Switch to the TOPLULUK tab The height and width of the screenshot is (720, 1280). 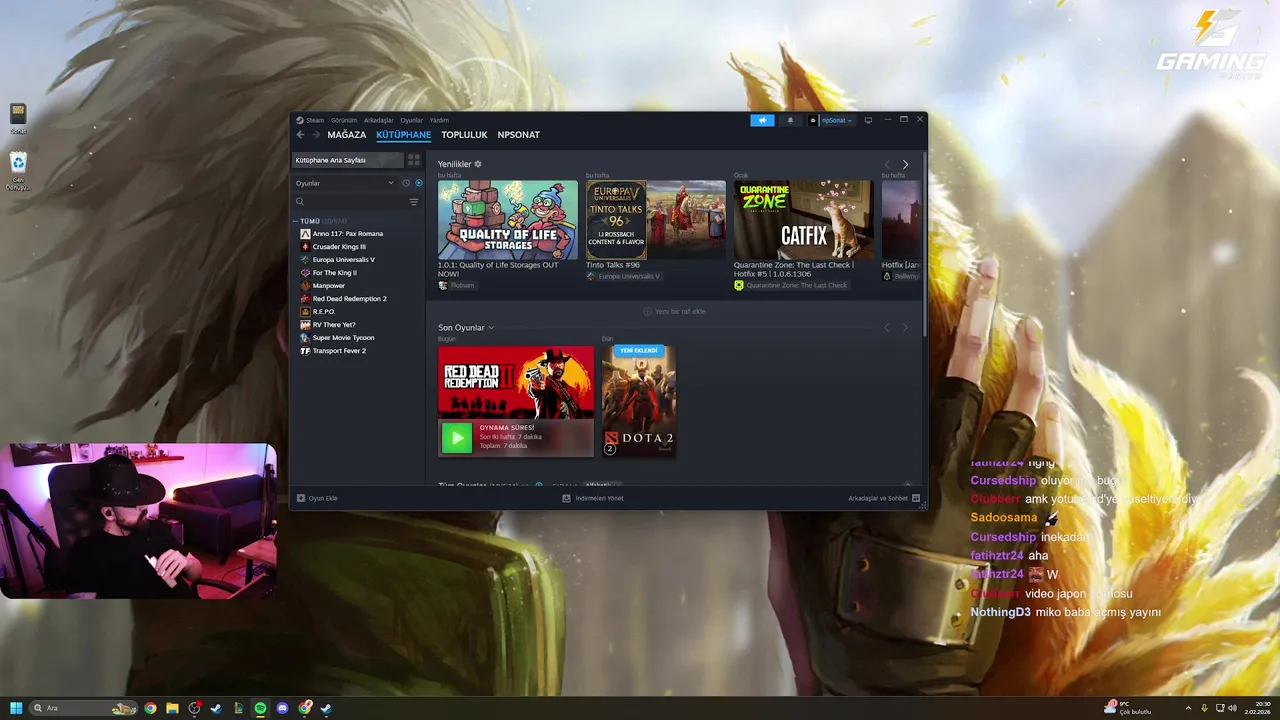pyautogui.click(x=464, y=135)
